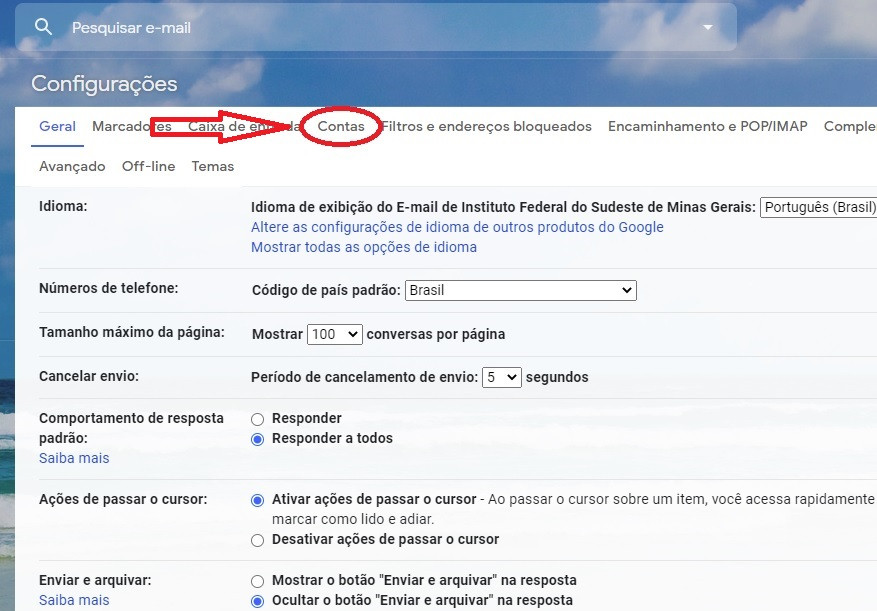Open the Off-line settings tab
The width and height of the screenshot is (877, 611).
click(148, 166)
